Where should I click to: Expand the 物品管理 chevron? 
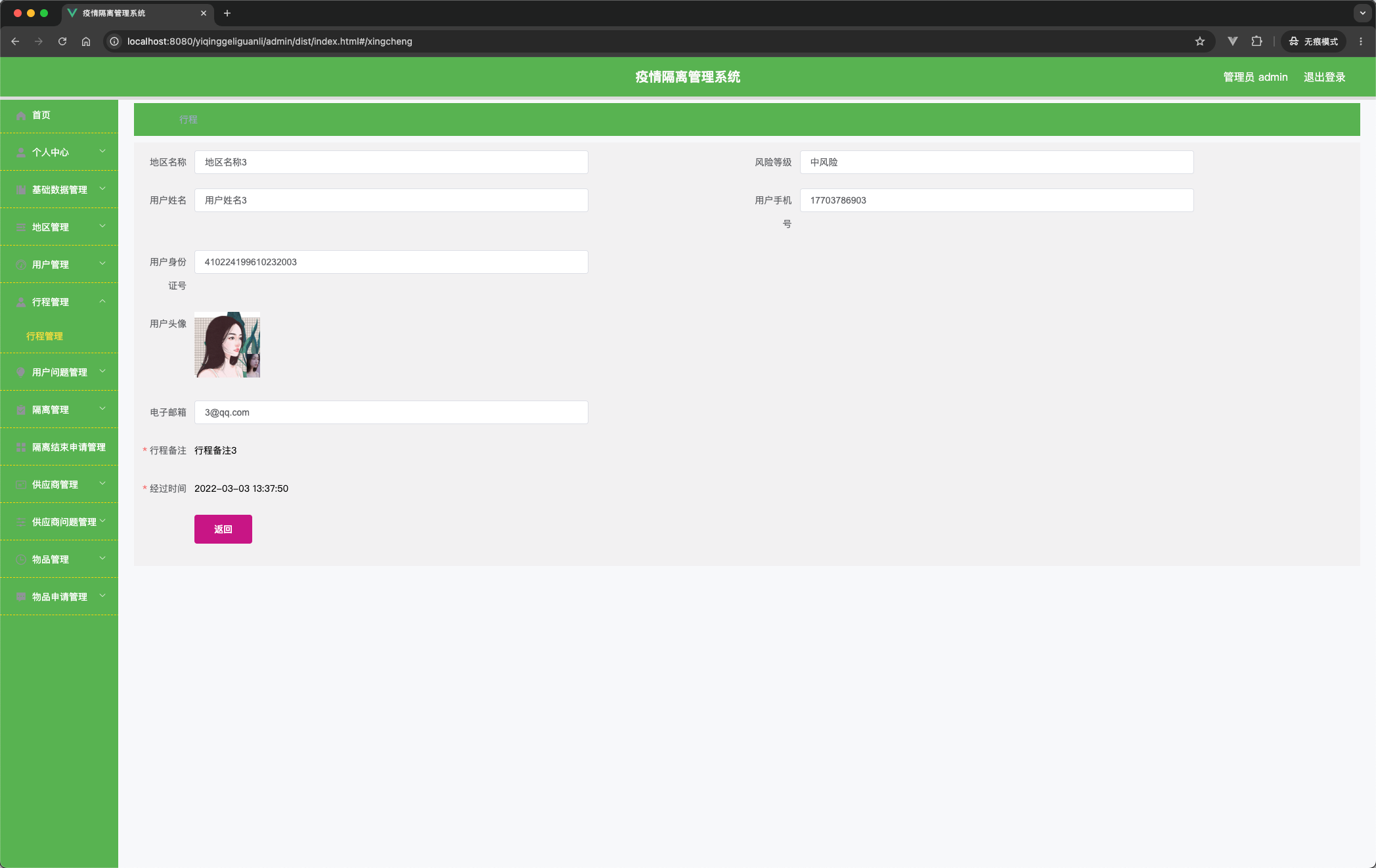(x=102, y=559)
